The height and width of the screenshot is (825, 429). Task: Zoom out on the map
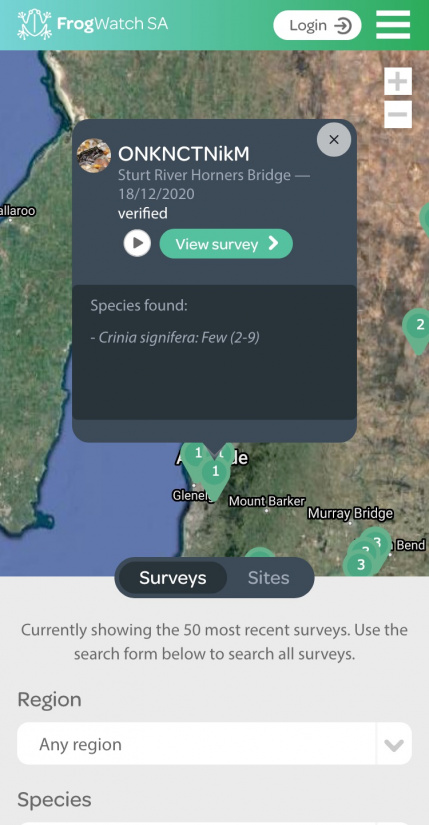click(398, 114)
